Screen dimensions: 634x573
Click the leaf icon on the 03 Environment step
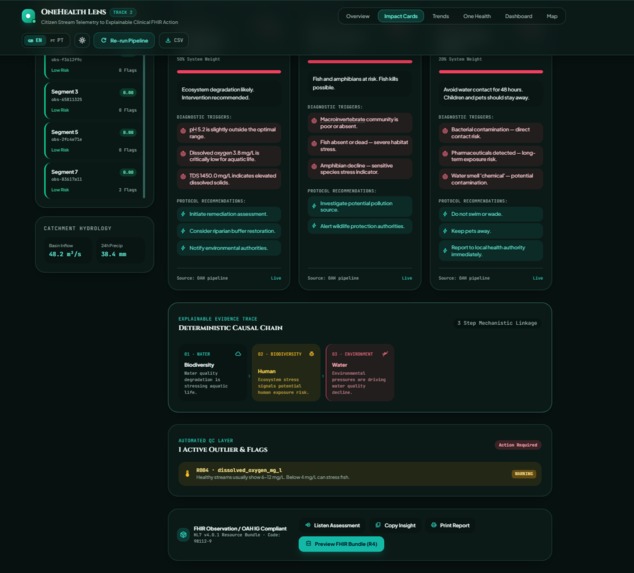pyautogui.click(x=385, y=354)
